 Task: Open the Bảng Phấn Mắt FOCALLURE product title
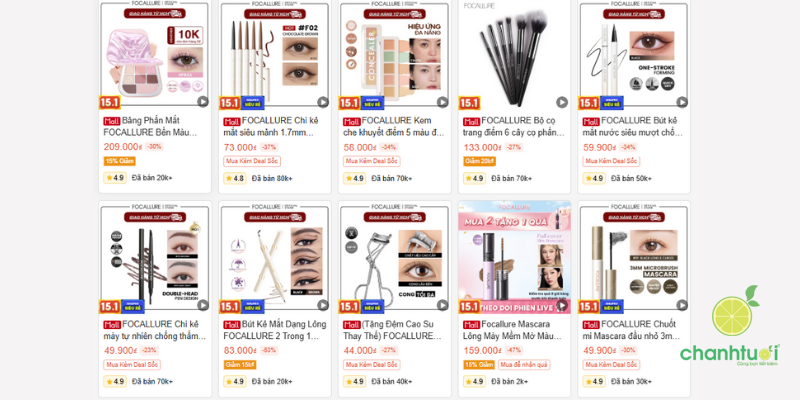[x=151, y=127]
